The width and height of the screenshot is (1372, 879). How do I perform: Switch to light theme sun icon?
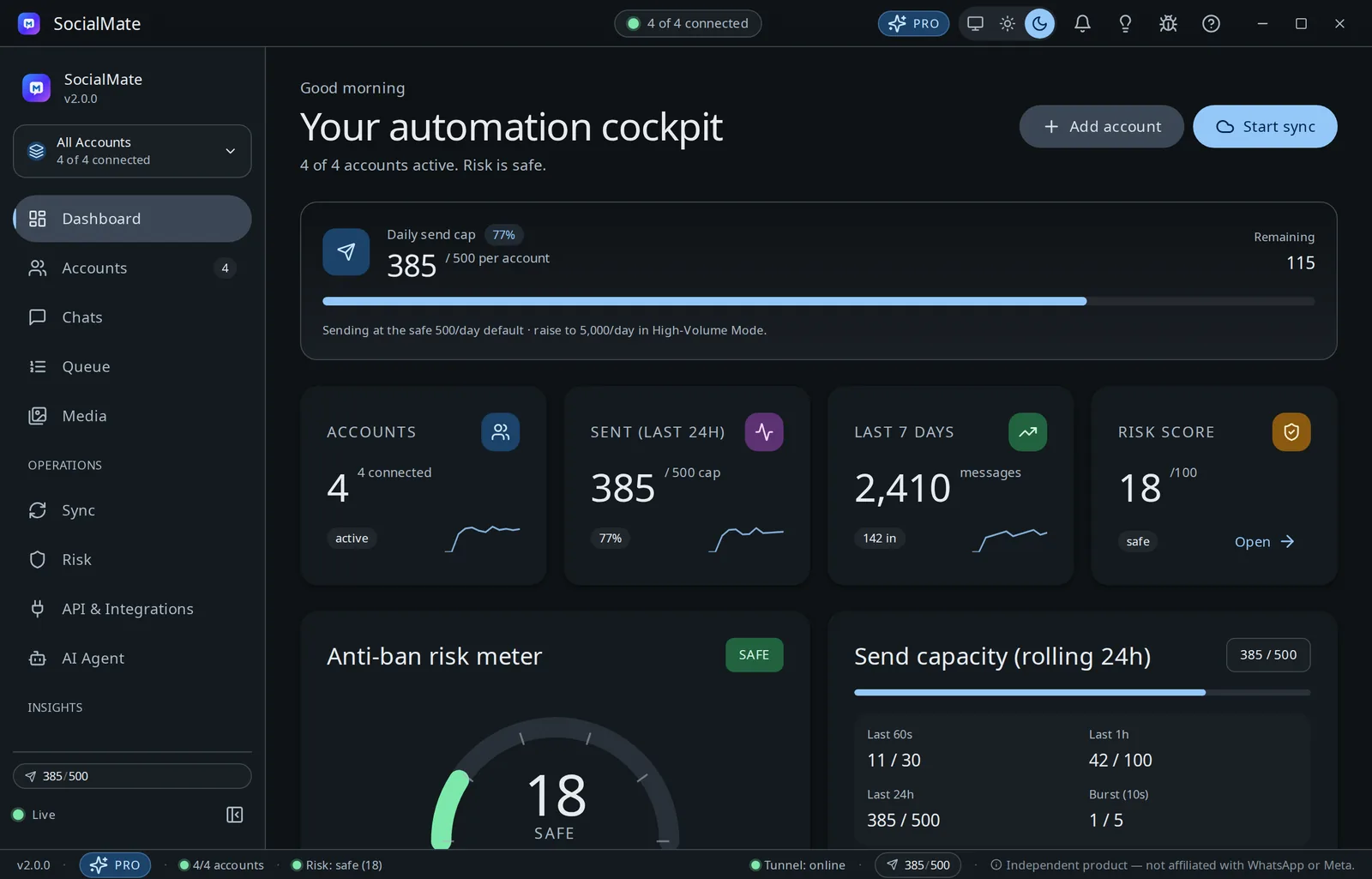tap(1008, 23)
